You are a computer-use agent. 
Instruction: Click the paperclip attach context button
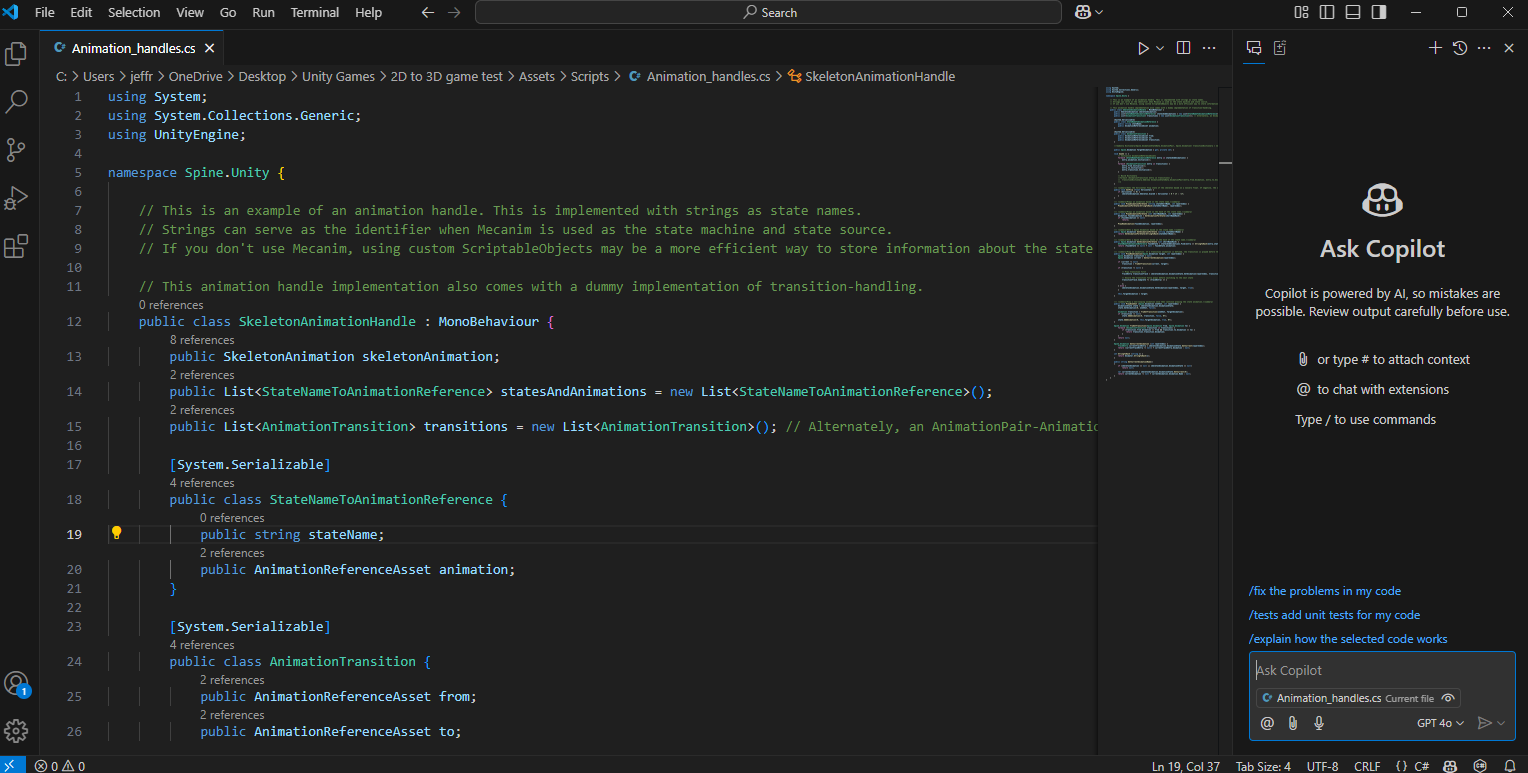coord(1293,723)
